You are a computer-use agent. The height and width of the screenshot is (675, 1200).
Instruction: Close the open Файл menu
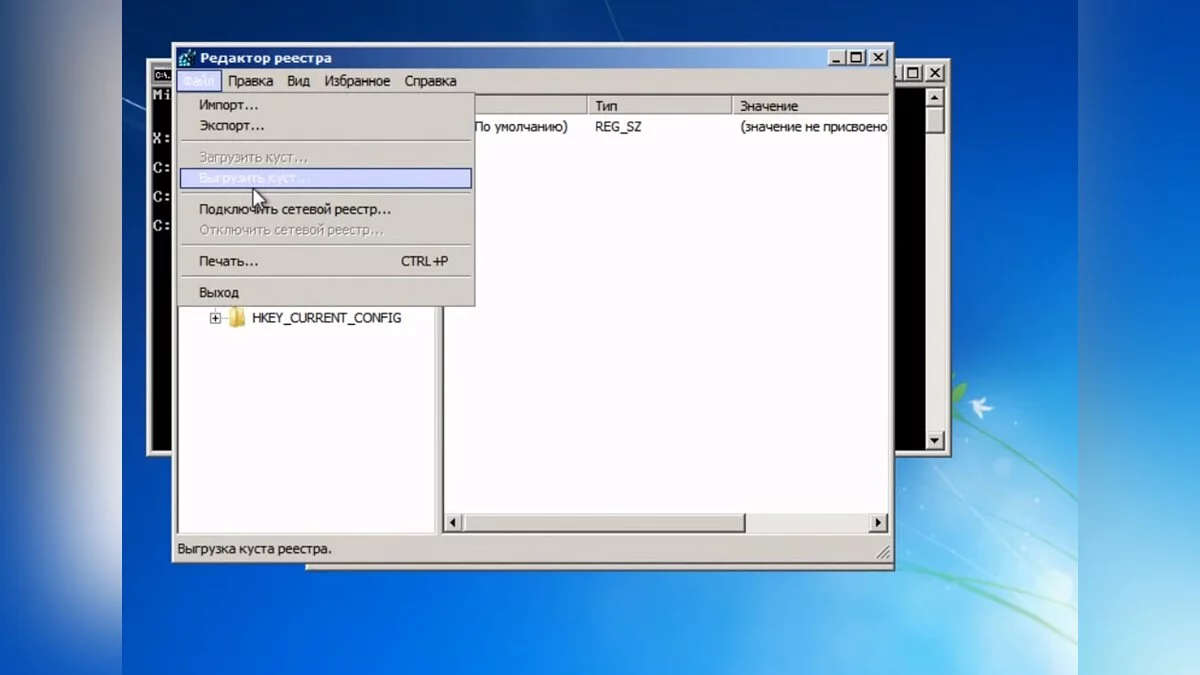(198, 81)
